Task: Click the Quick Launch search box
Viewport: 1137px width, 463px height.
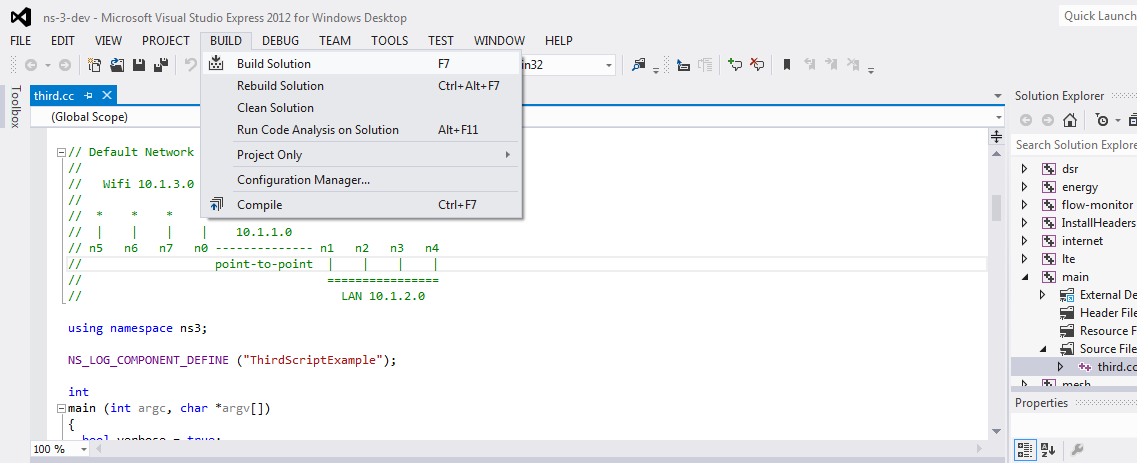Action: click(x=1098, y=16)
